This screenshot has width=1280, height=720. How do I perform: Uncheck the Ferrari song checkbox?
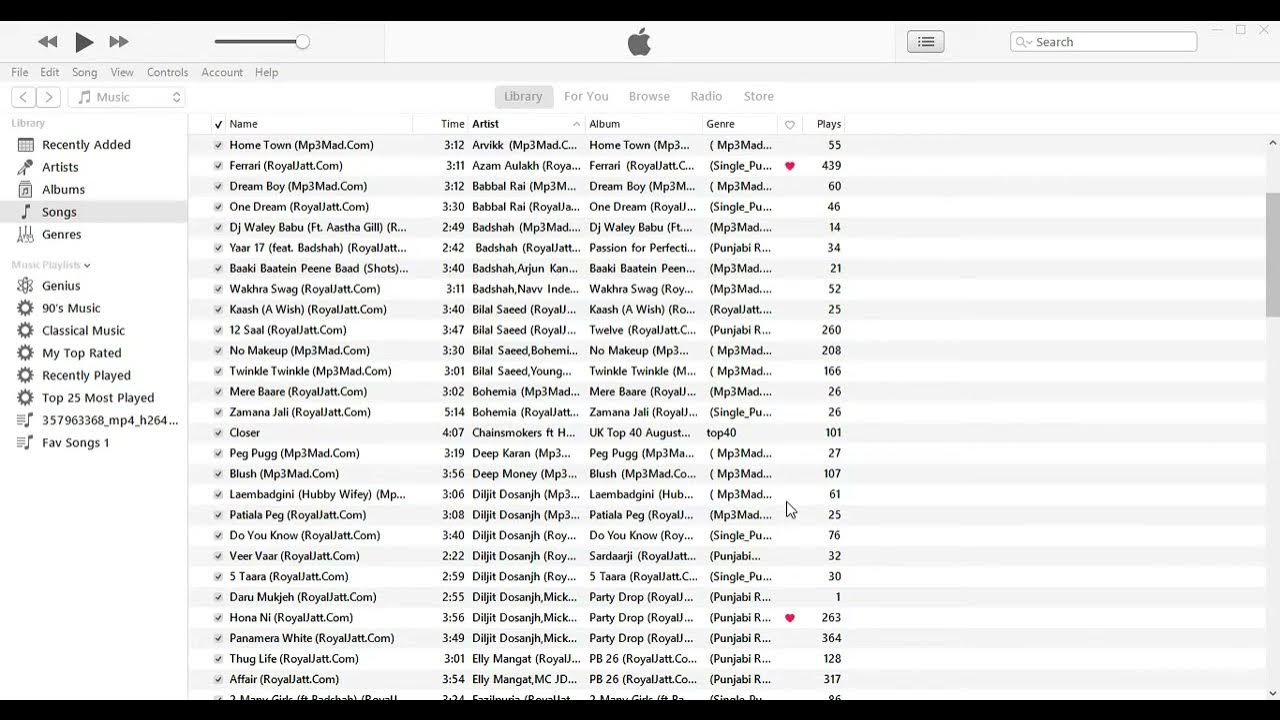point(218,166)
